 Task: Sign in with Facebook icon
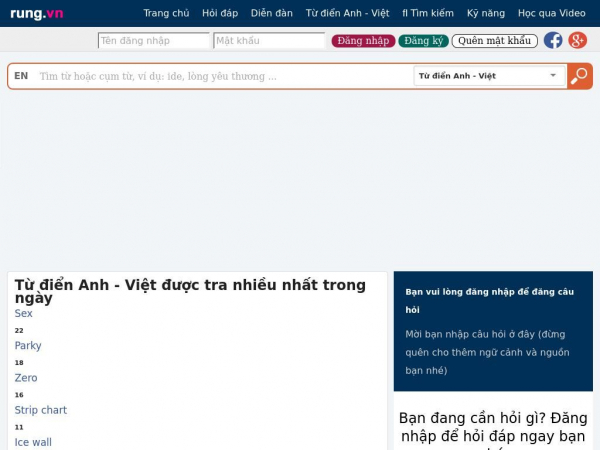553,40
